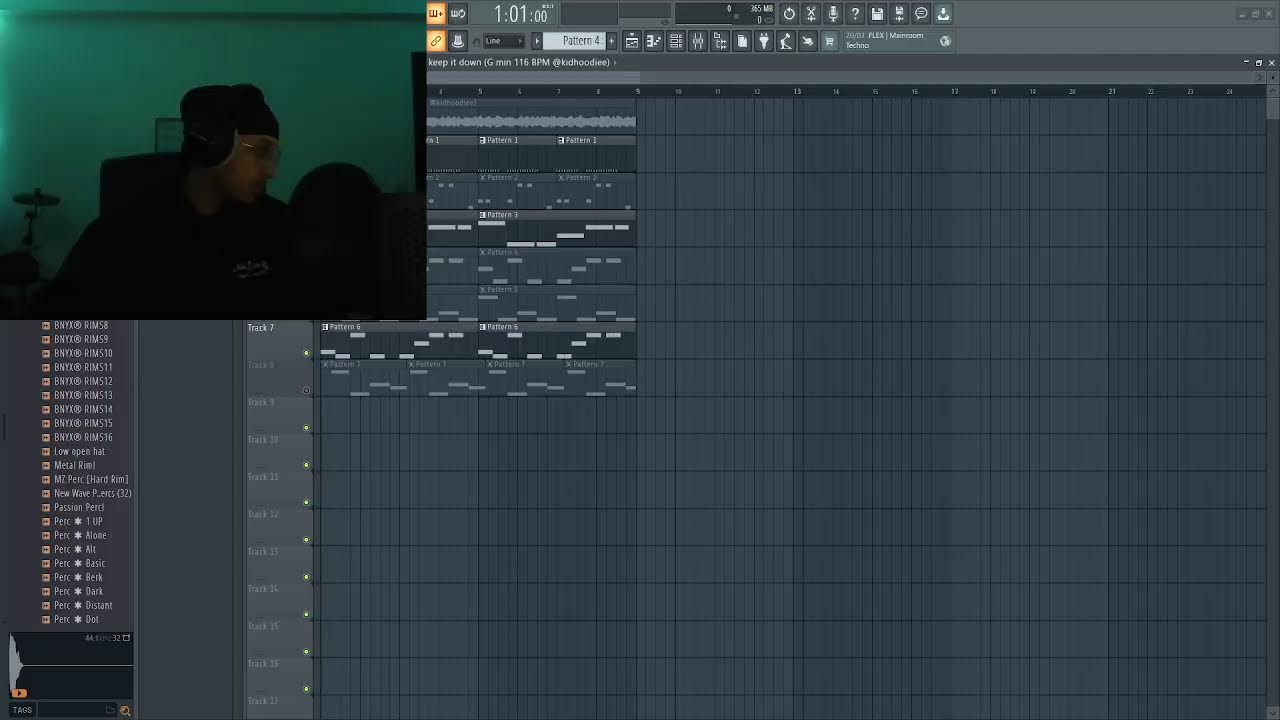1280x720 pixels.
Task: Click the TAGS button in the browser
Action: click(x=22, y=710)
